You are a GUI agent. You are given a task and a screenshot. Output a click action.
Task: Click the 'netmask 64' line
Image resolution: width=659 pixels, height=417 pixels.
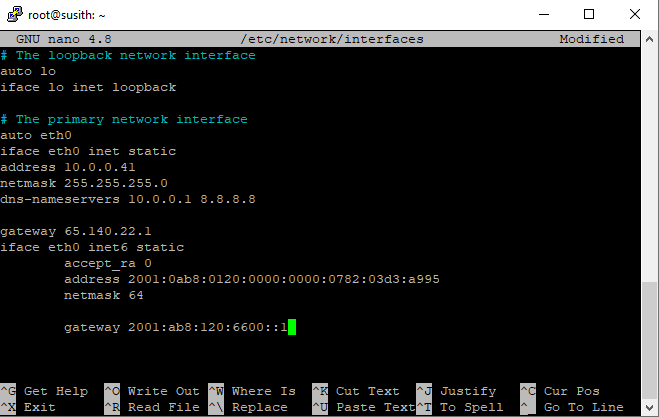(x=104, y=295)
